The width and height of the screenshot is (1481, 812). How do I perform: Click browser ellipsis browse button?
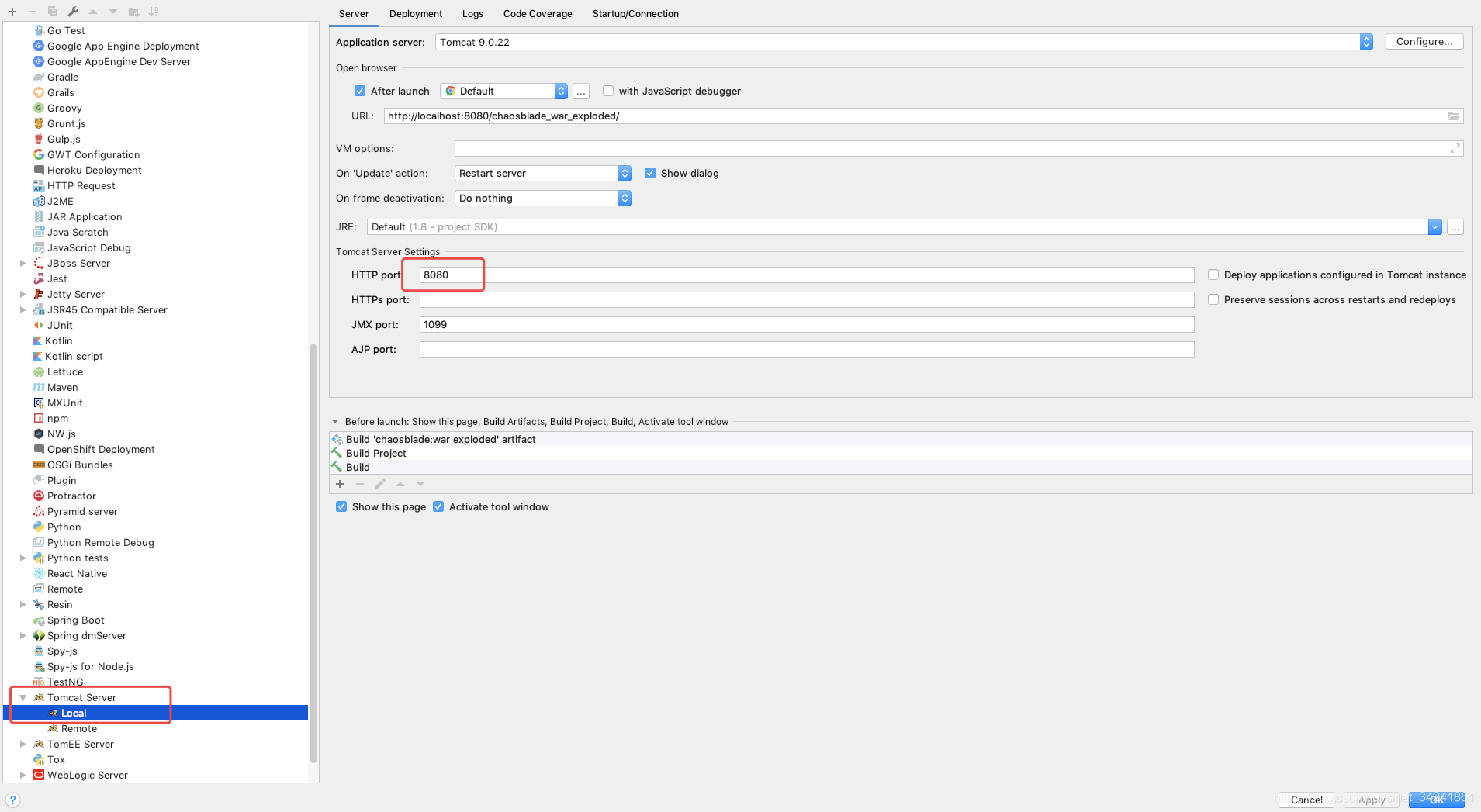tap(581, 92)
